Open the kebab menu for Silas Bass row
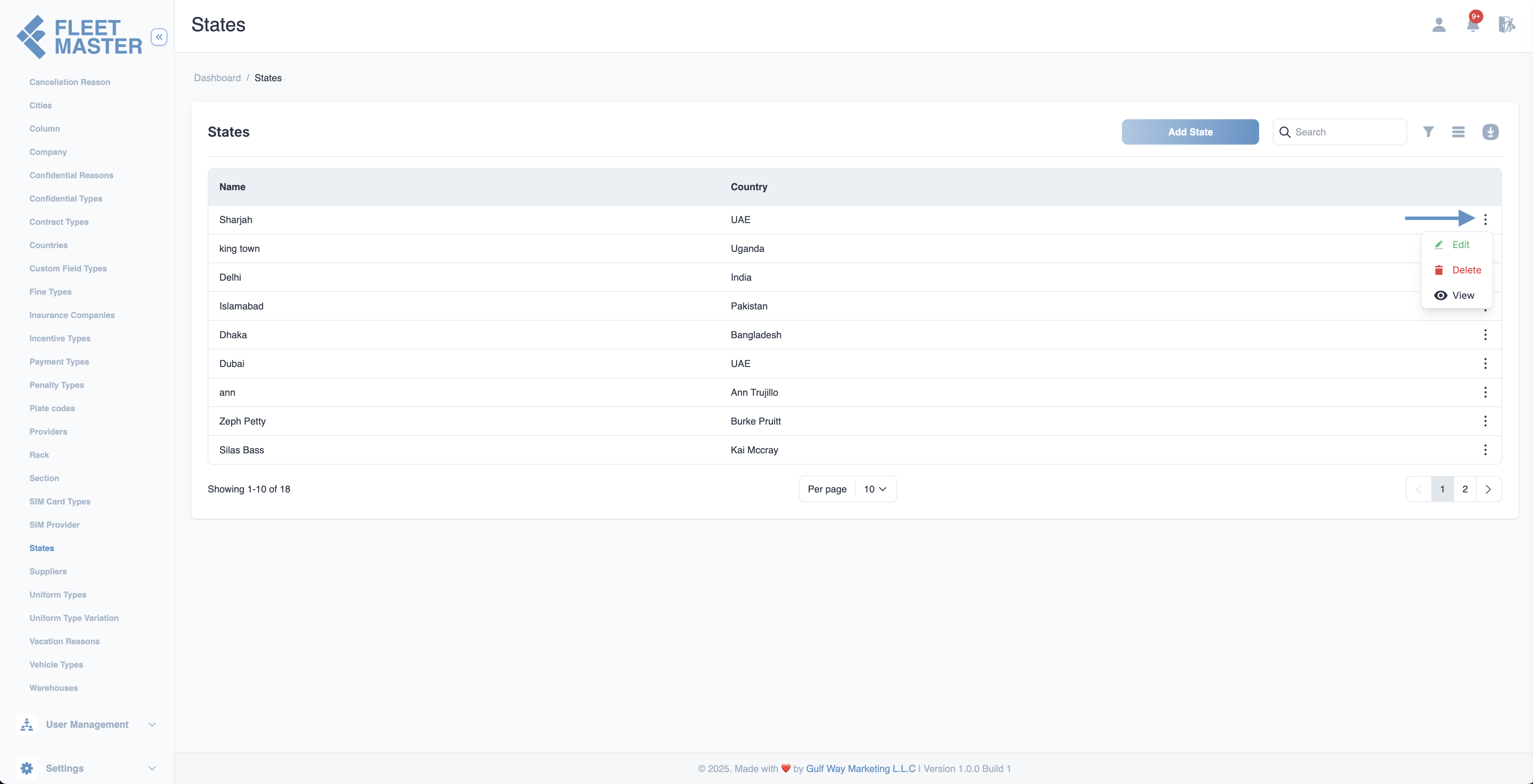1533x784 pixels. [x=1485, y=450]
